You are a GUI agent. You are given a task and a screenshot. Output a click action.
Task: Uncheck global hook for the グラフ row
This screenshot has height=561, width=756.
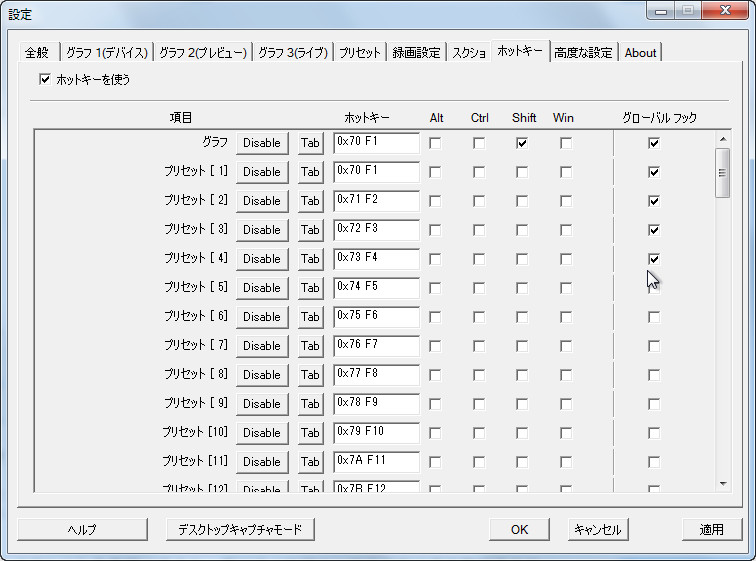click(654, 143)
